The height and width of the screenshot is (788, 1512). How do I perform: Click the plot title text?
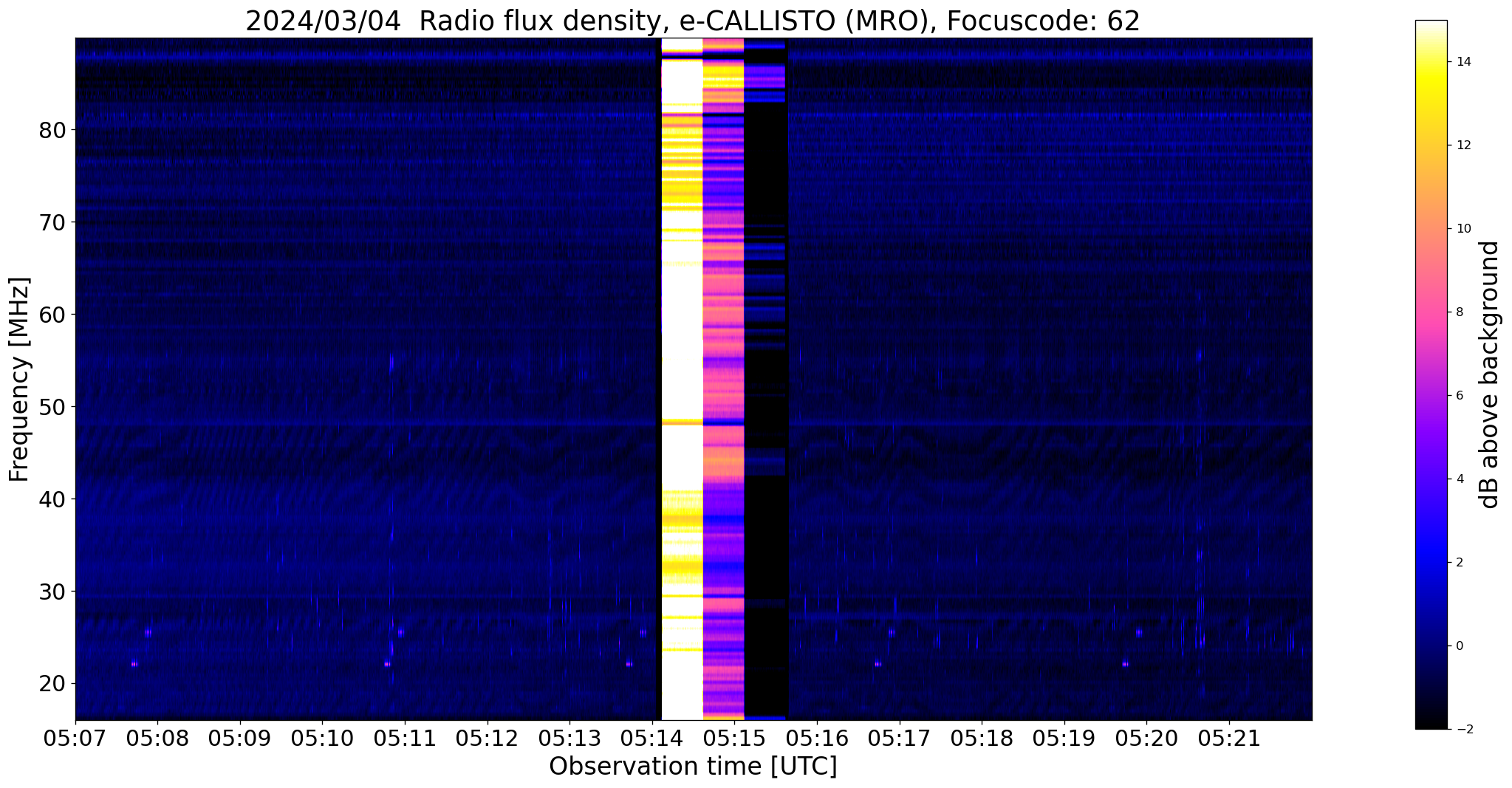click(x=693, y=21)
